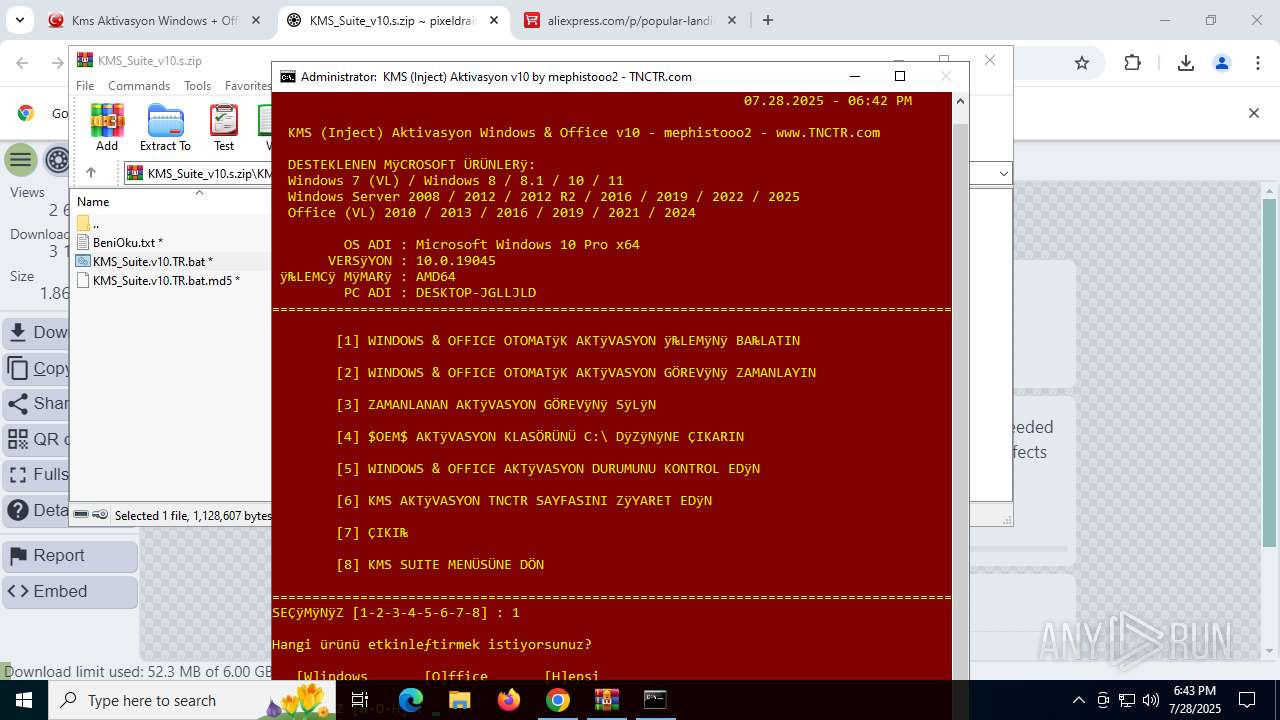Screen dimensions: 1280x720
Task: Open pixeldrain Embed option
Action: 70,592
